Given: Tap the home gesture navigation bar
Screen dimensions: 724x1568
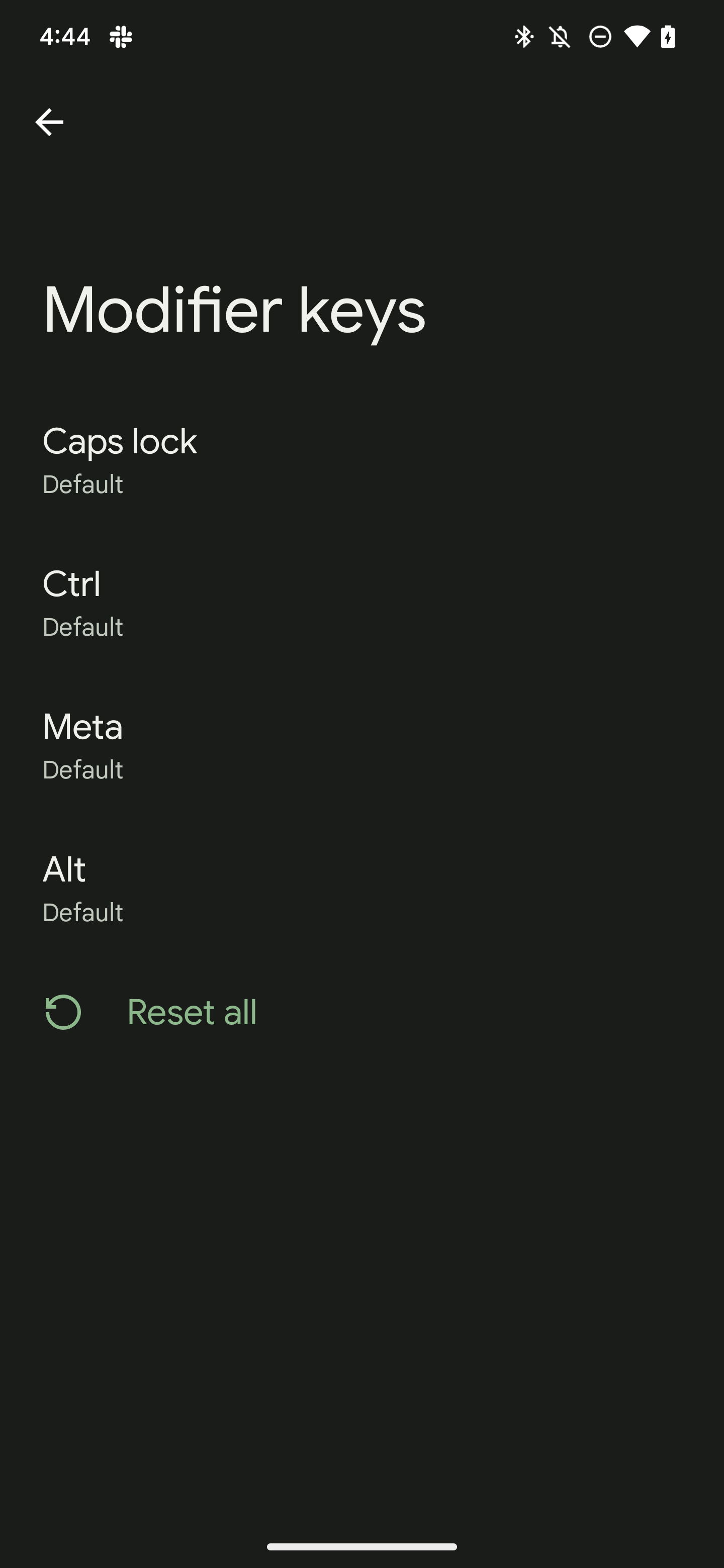Looking at the screenshot, I should pyautogui.click(x=361, y=1547).
